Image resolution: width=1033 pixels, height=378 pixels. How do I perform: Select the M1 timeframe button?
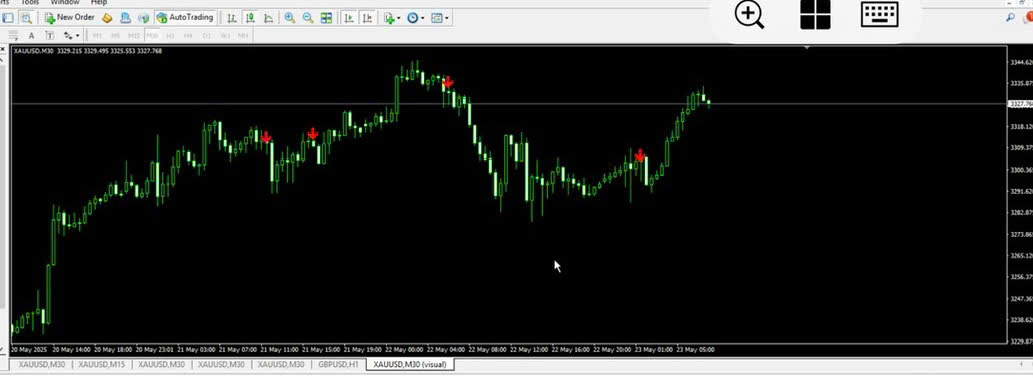(98, 35)
